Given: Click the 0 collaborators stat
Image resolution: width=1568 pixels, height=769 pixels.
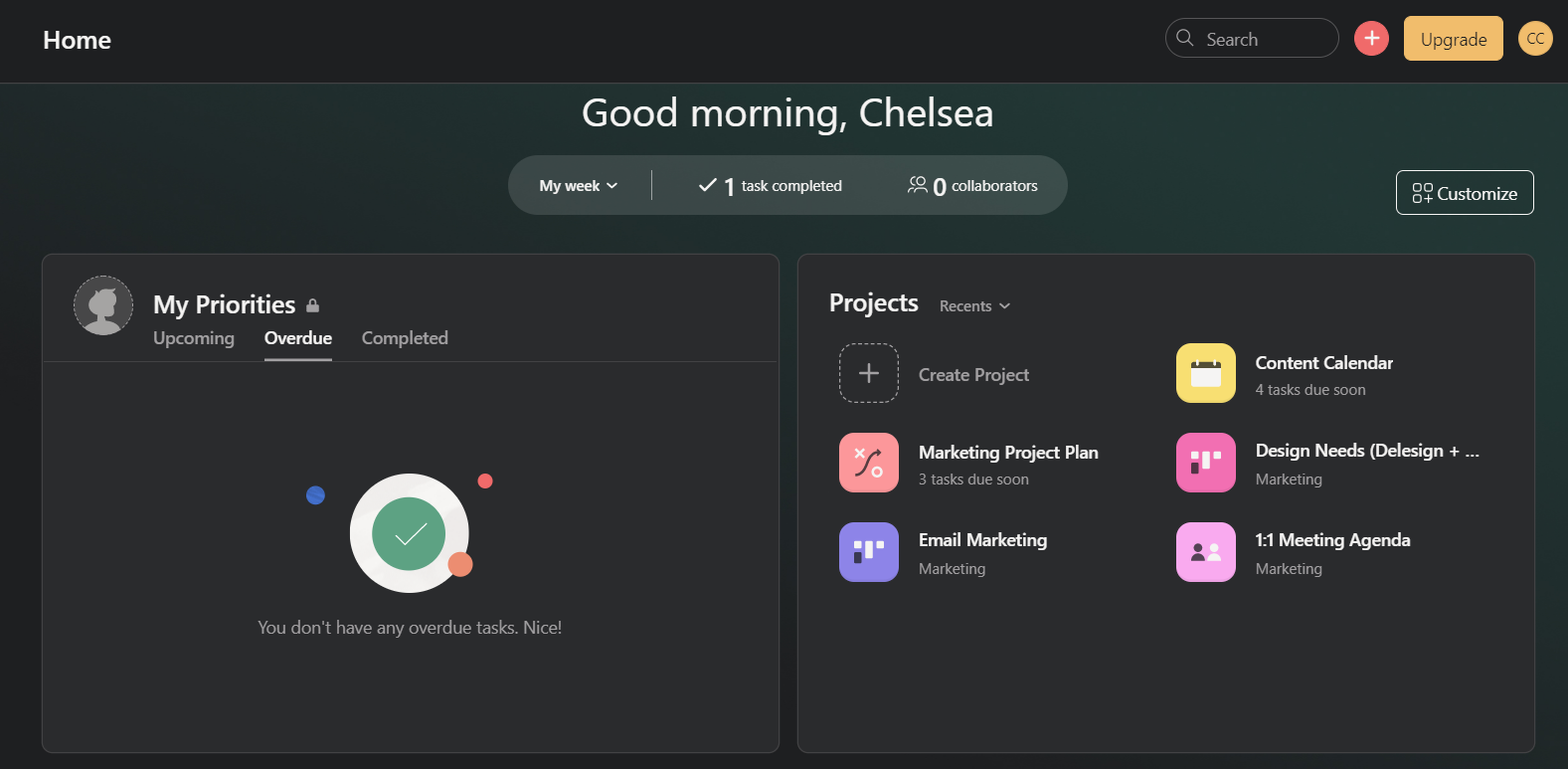Looking at the screenshot, I should [x=972, y=186].
